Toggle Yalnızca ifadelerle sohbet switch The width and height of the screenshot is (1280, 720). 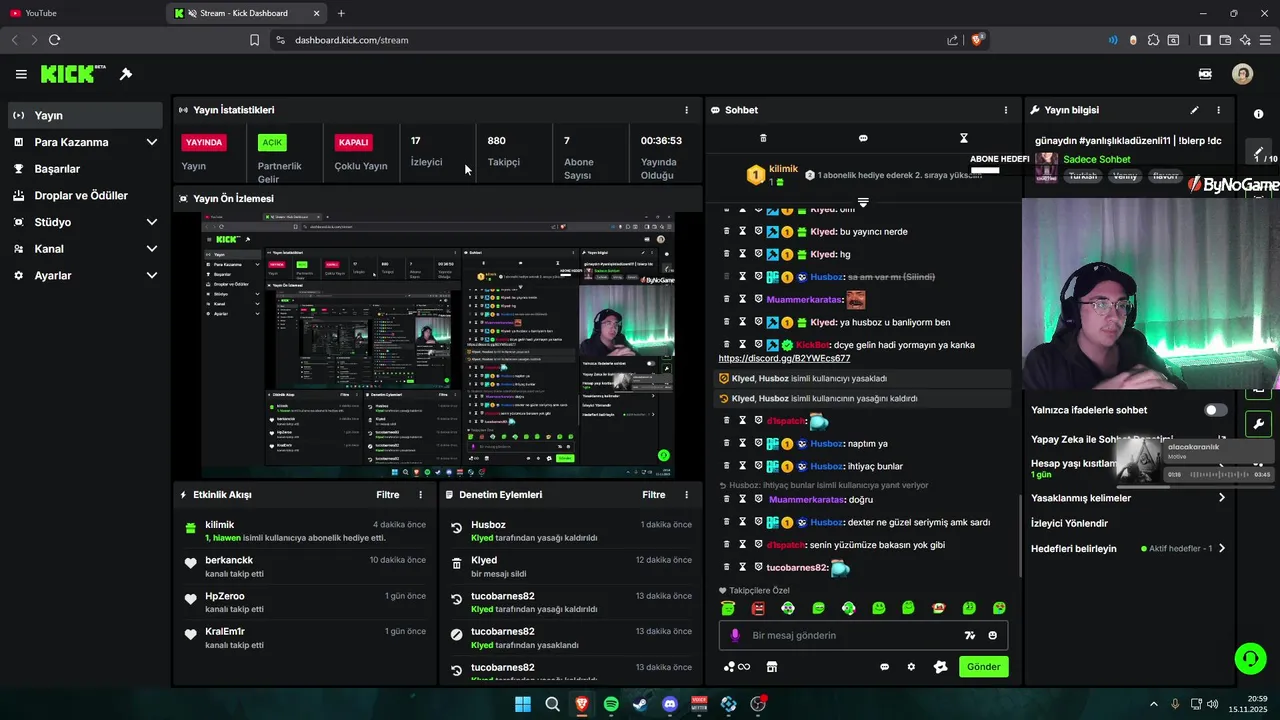point(1215,410)
